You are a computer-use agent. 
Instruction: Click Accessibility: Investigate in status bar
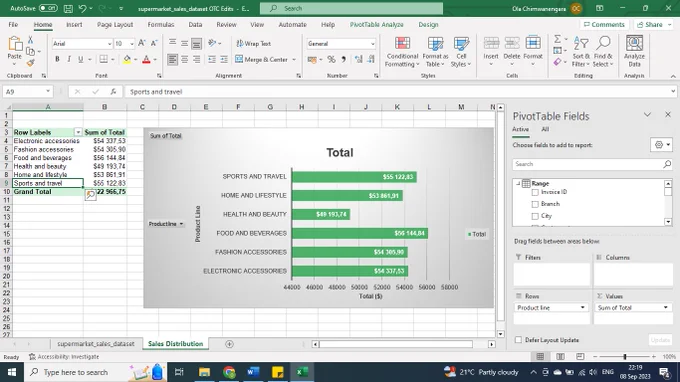(x=64, y=357)
